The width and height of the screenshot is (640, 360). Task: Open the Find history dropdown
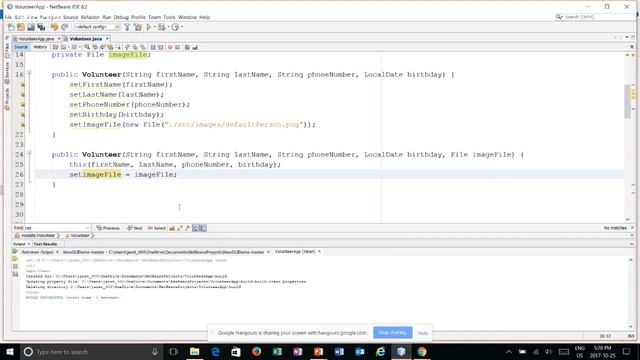[x=87, y=228]
